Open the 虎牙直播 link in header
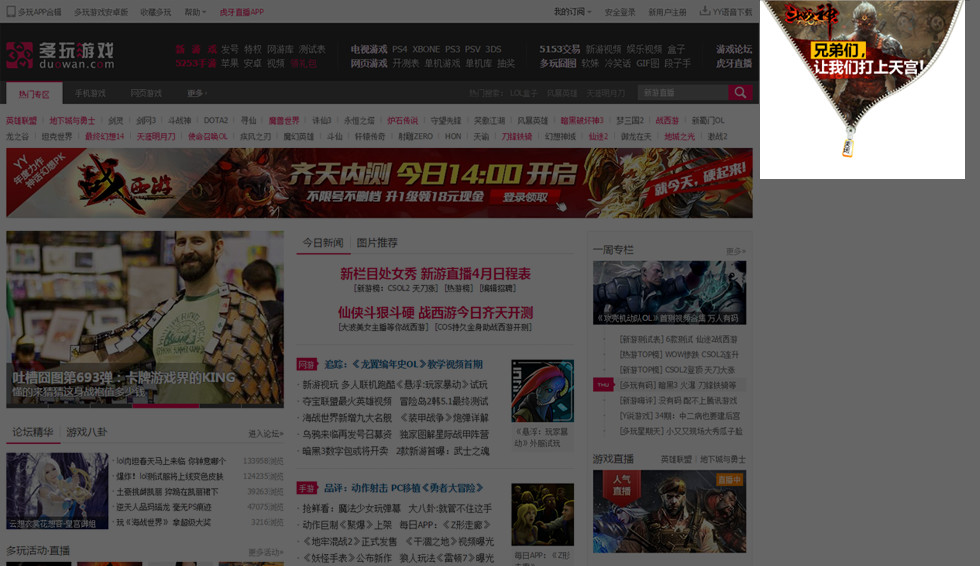Viewport: 980px width, 566px height. click(x=734, y=63)
